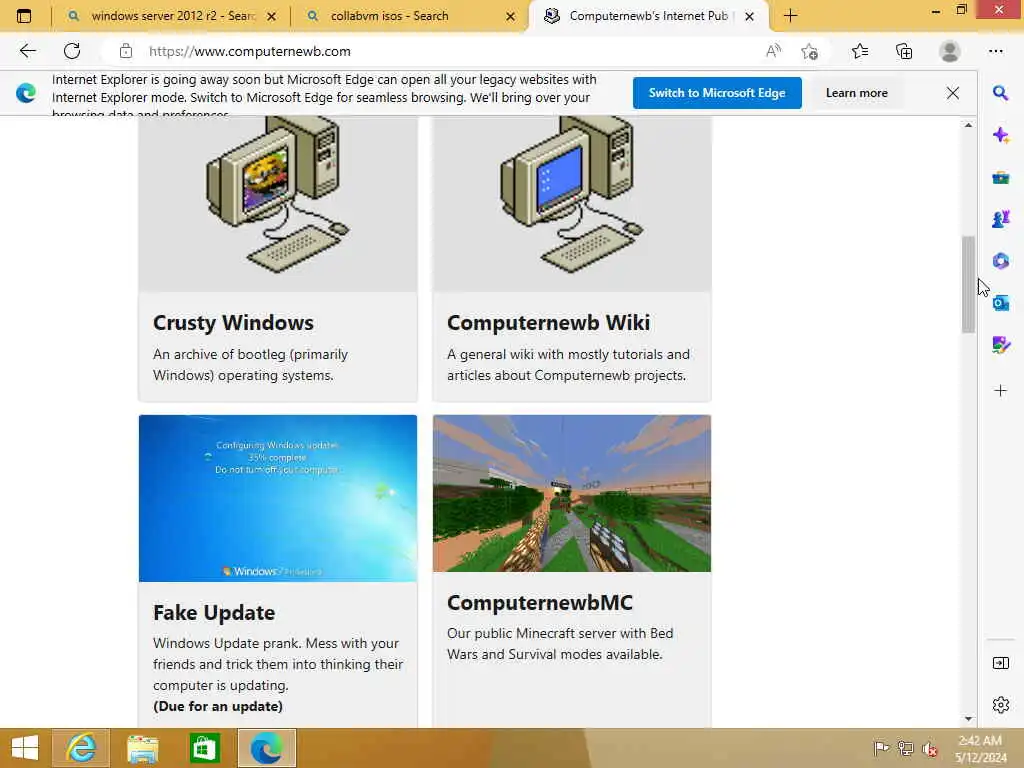This screenshot has width=1024, height=768.
Task: Close the windows server 2012 r2 tab
Action: pyautogui.click(x=272, y=16)
